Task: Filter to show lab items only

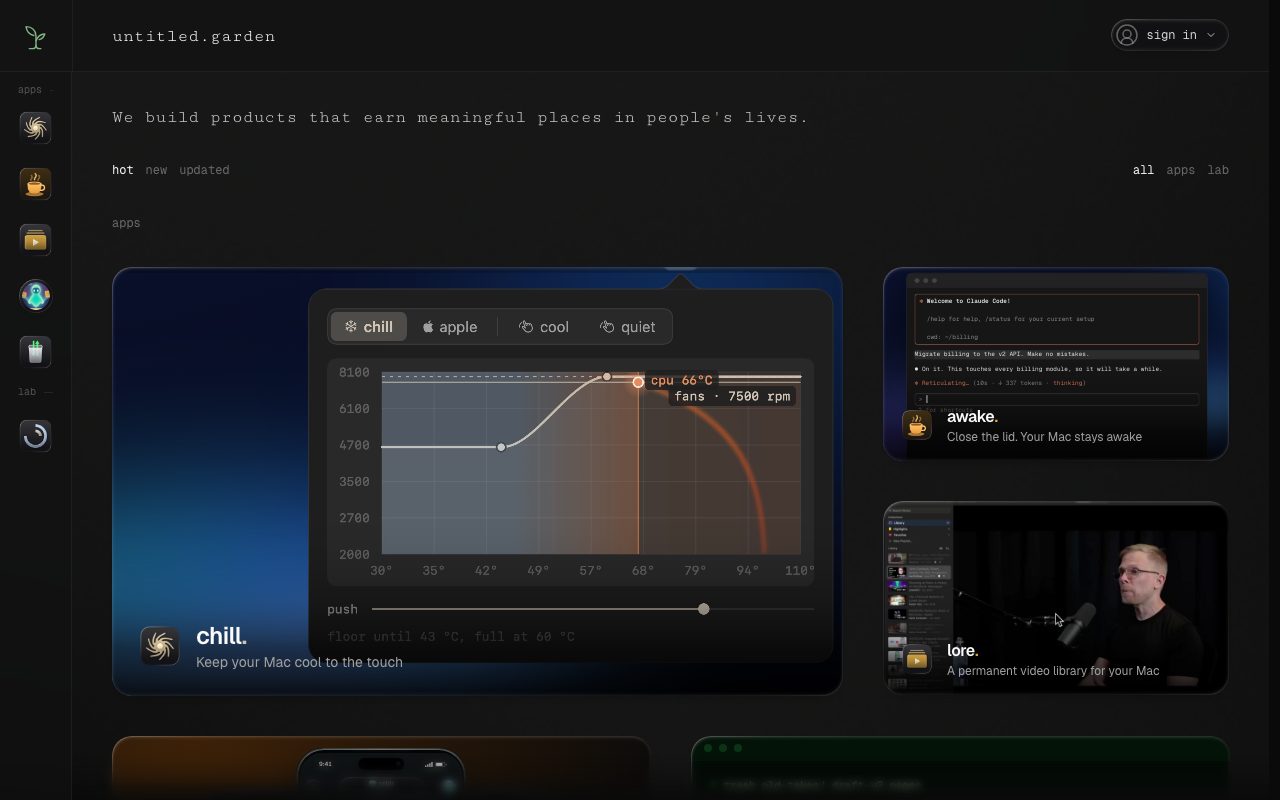Action: click(x=1218, y=170)
